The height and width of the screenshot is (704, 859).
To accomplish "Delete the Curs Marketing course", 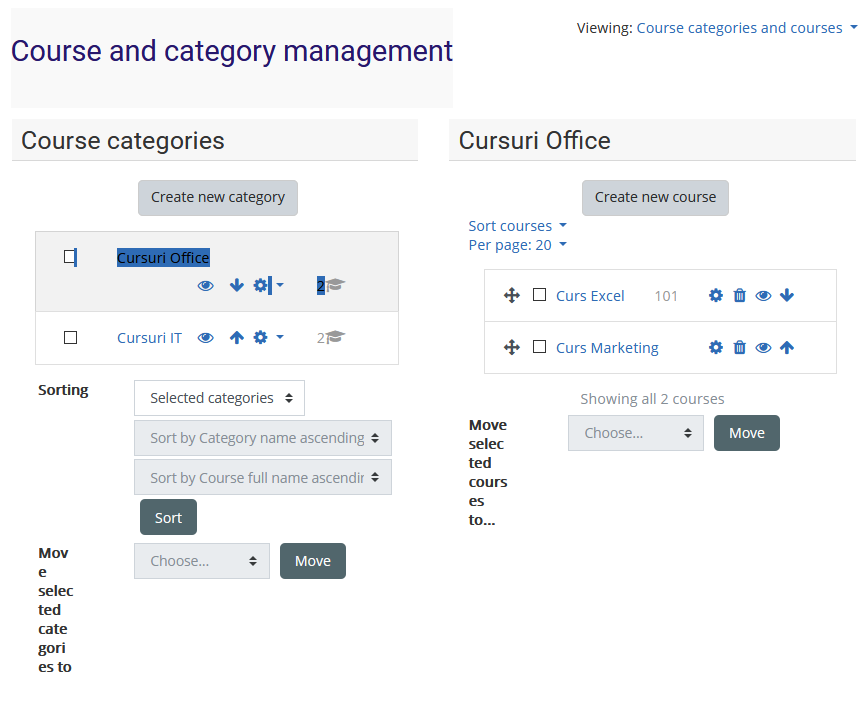I will (x=739, y=347).
